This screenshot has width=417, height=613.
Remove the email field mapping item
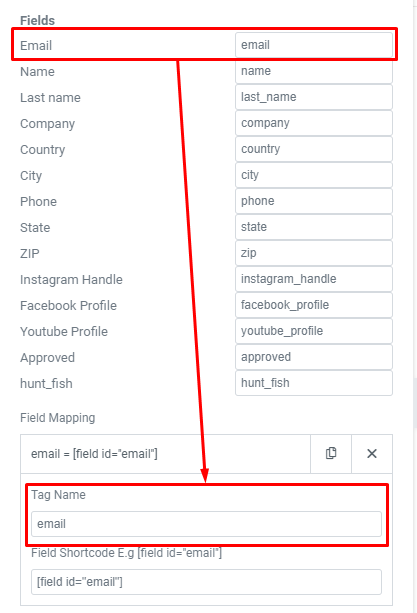[372, 453]
